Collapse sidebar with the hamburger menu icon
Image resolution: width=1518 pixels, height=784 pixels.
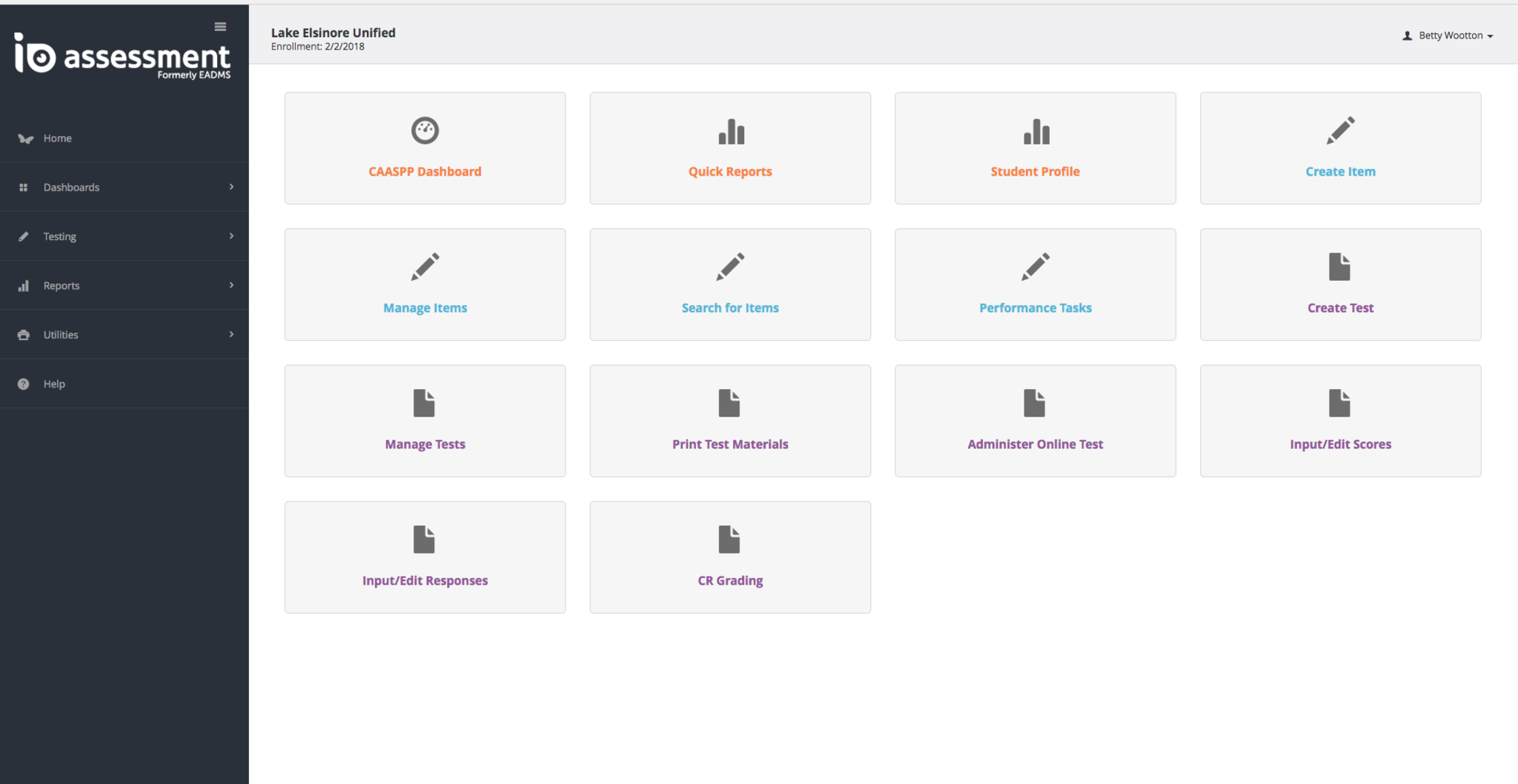[220, 27]
